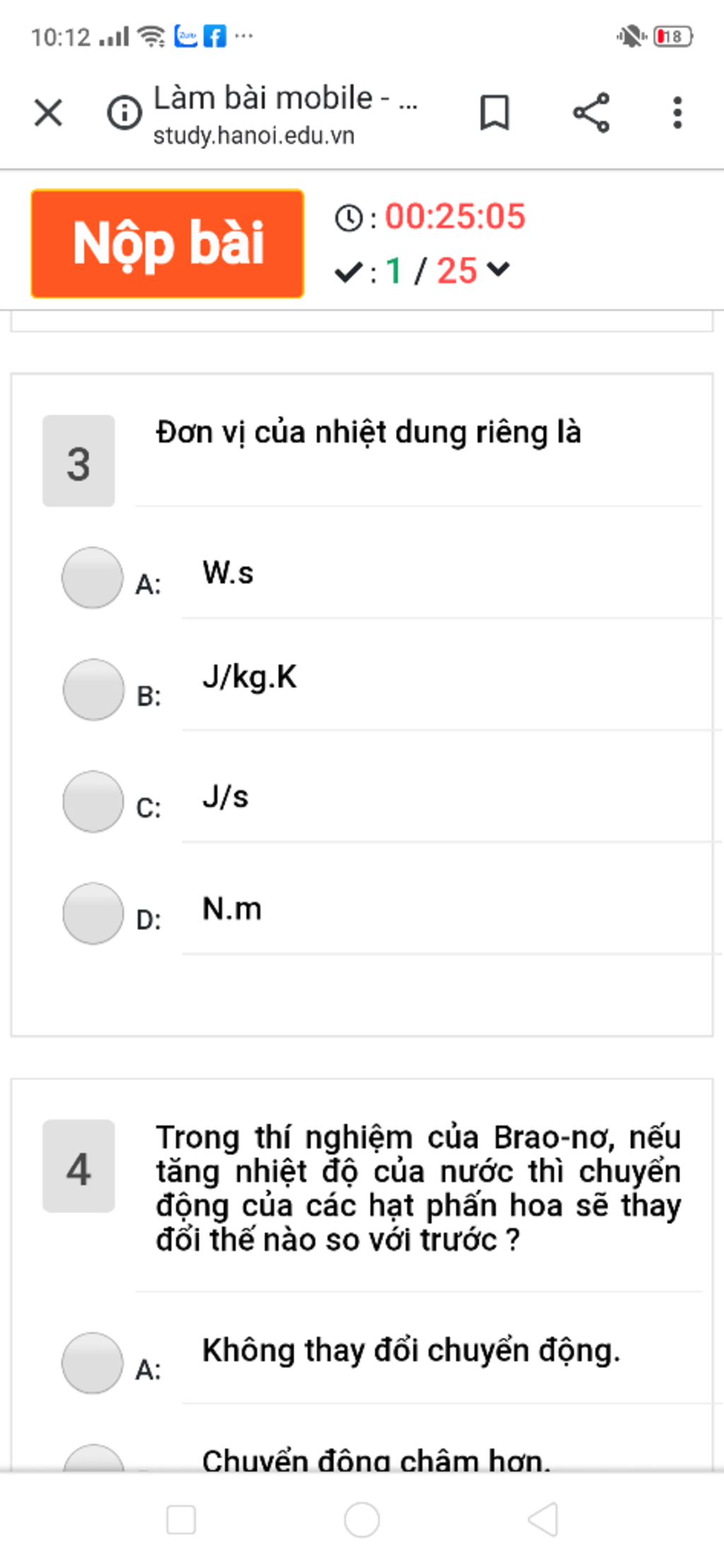Choose option D N.m radio button
Viewport: 724px width, 1568px height.
(93, 913)
